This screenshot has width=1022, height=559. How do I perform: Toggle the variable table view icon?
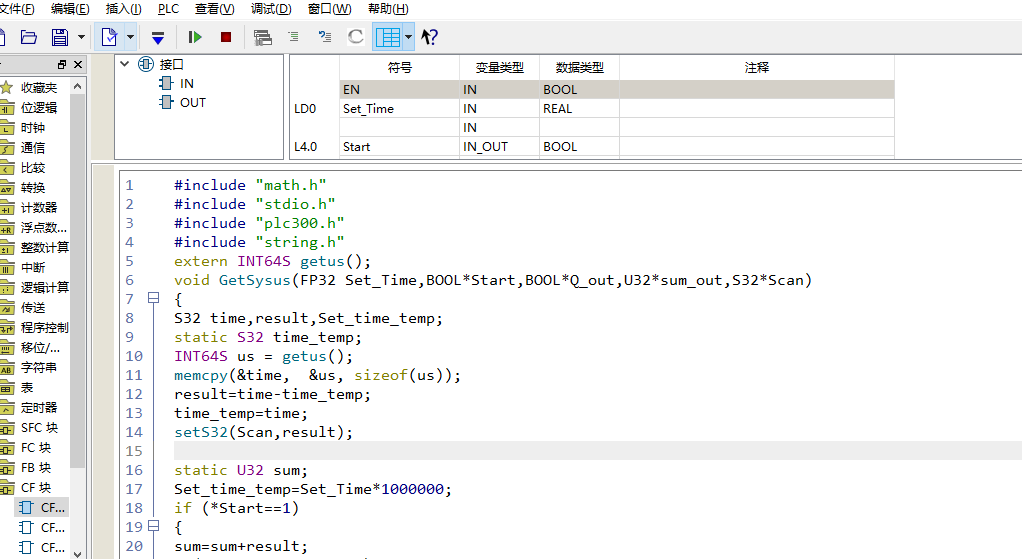pos(388,37)
